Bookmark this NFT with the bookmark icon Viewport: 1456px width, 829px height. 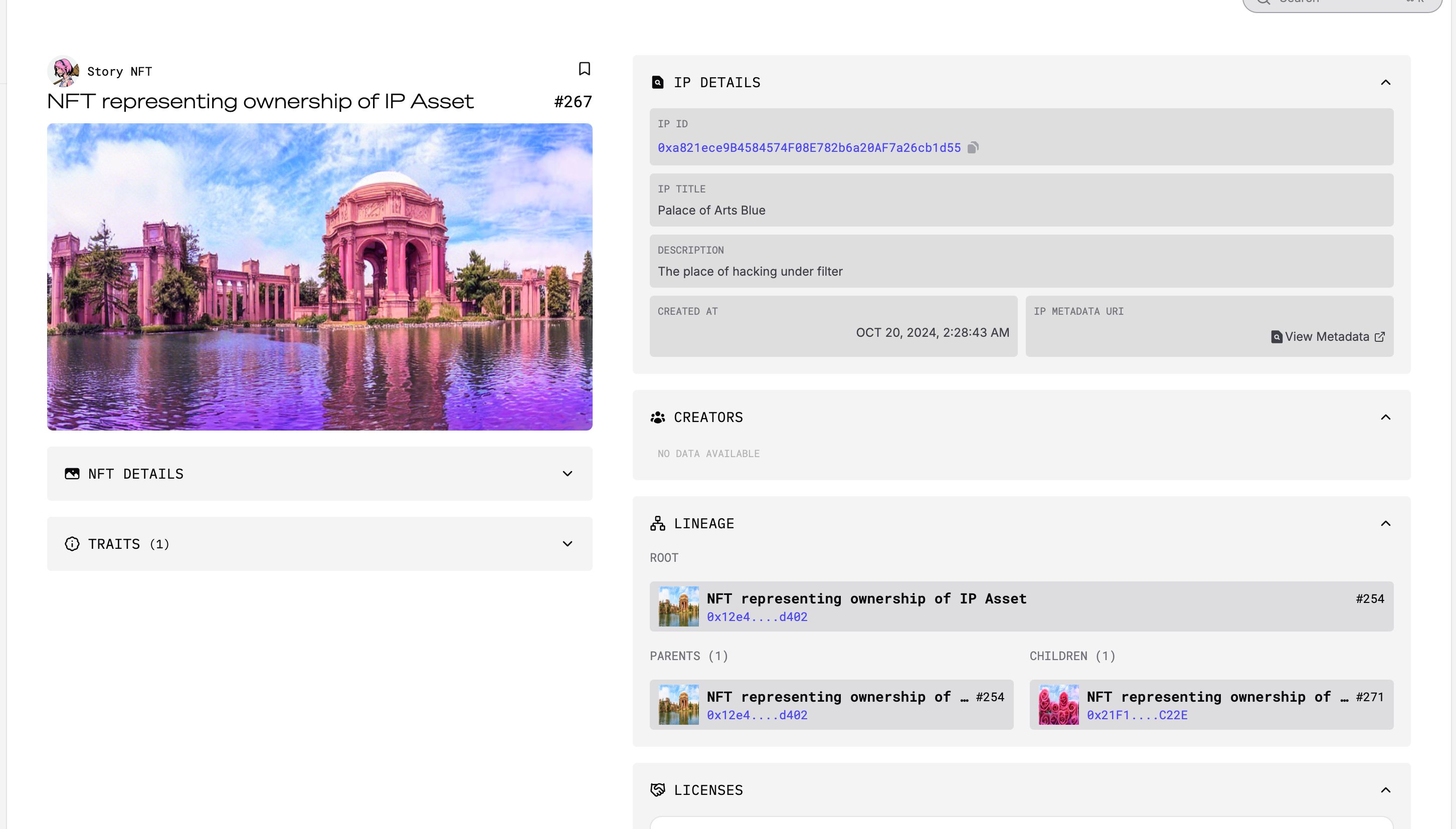pos(584,69)
